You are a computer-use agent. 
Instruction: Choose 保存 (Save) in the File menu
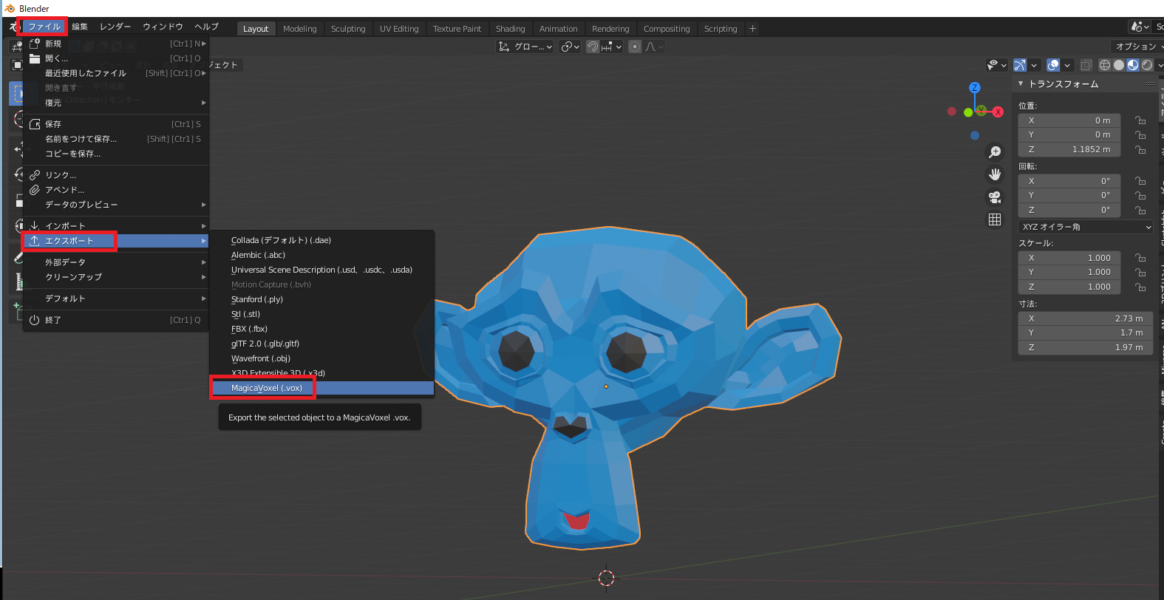(x=117, y=124)
